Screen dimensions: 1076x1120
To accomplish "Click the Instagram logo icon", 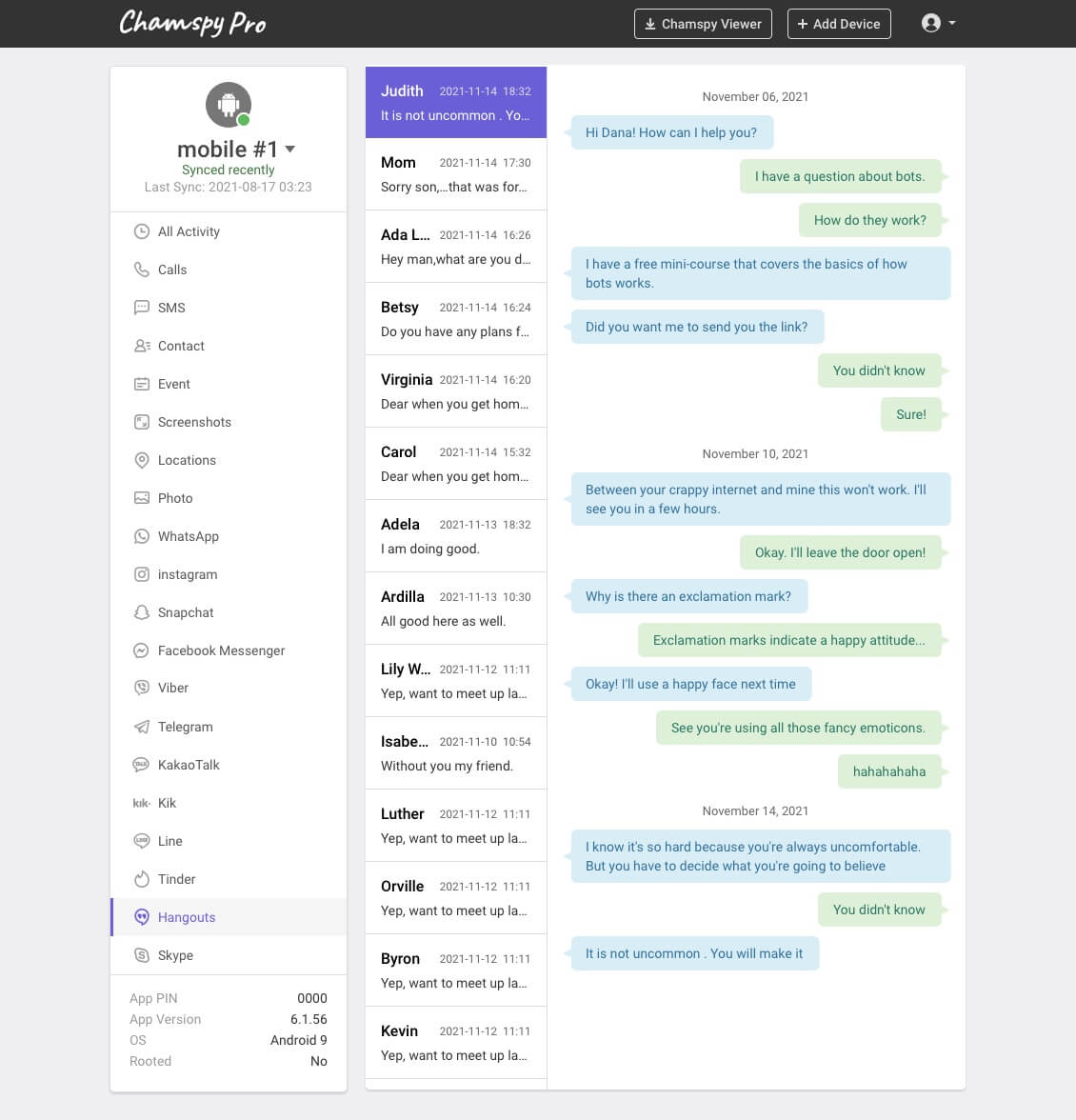I will tap(141, 574).
